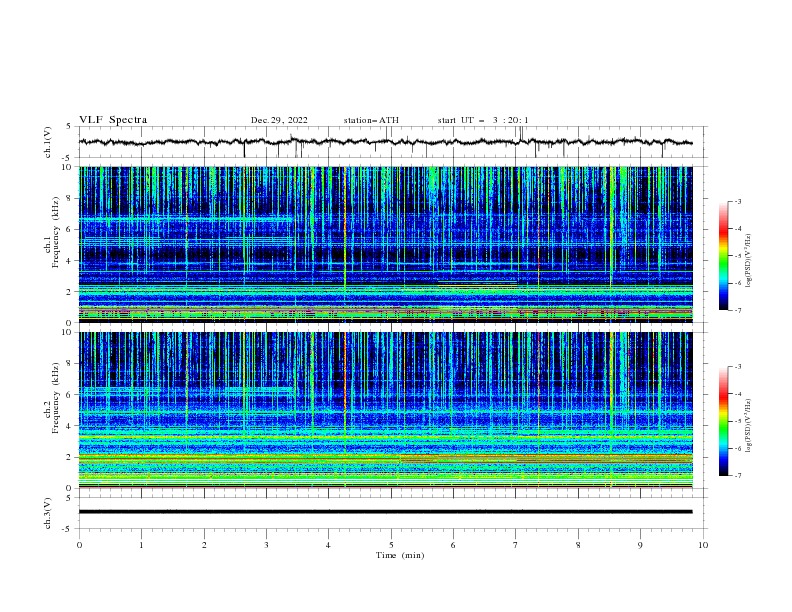Select the "start UT = 3 :20: 1" text
The width and height of the screenshot is (792, 612).
tap(483, 120)
